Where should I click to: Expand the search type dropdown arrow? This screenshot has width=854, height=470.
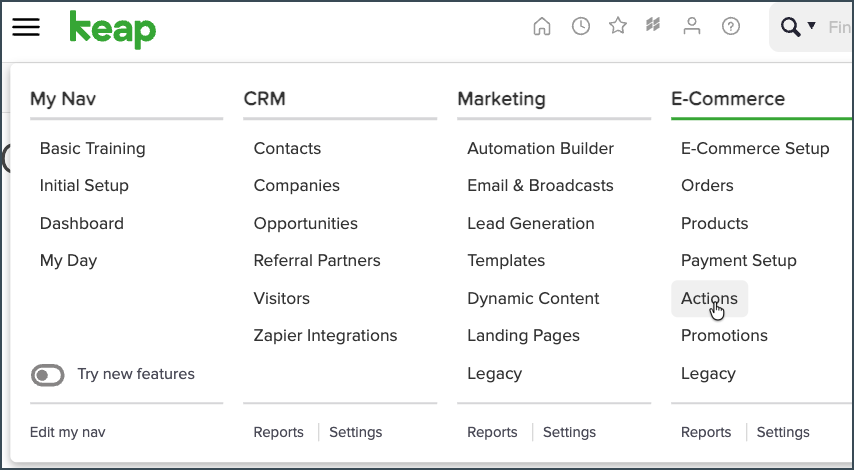812,25
